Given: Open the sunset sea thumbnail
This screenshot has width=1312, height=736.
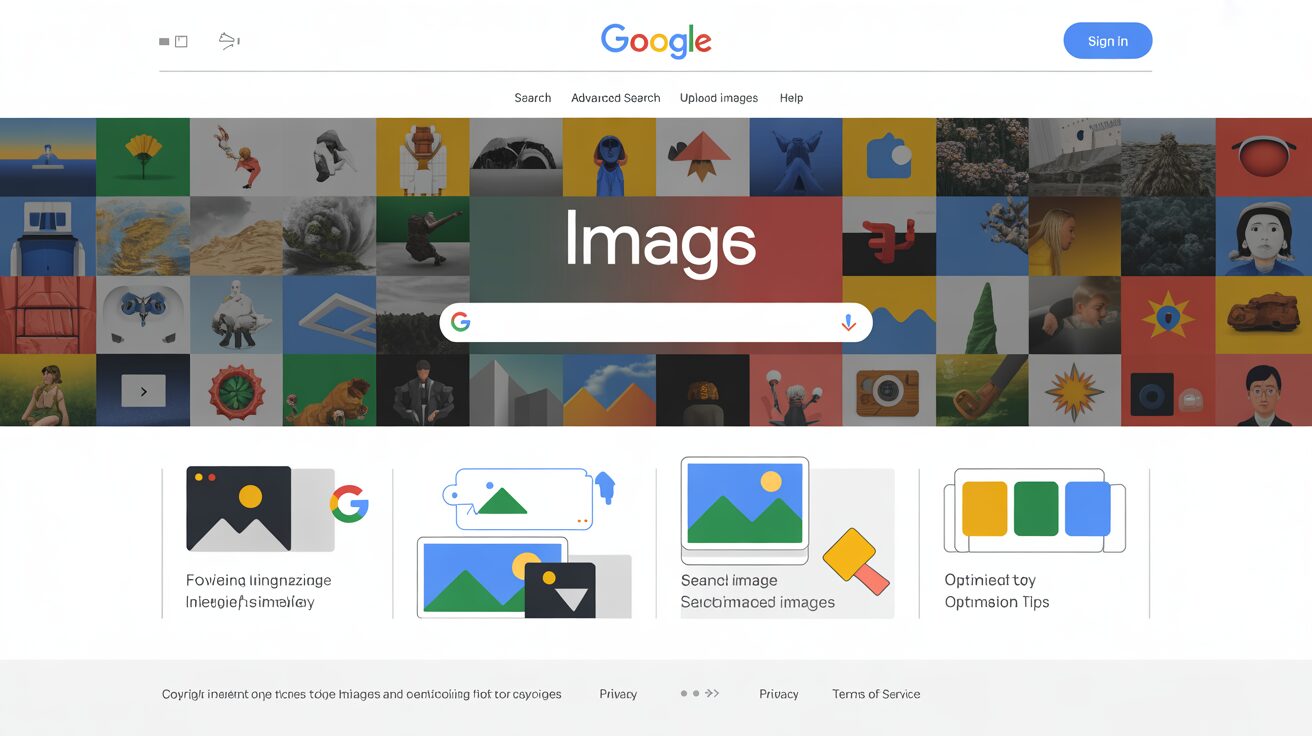Looking at the screenshot, I should tap(48, 157).
